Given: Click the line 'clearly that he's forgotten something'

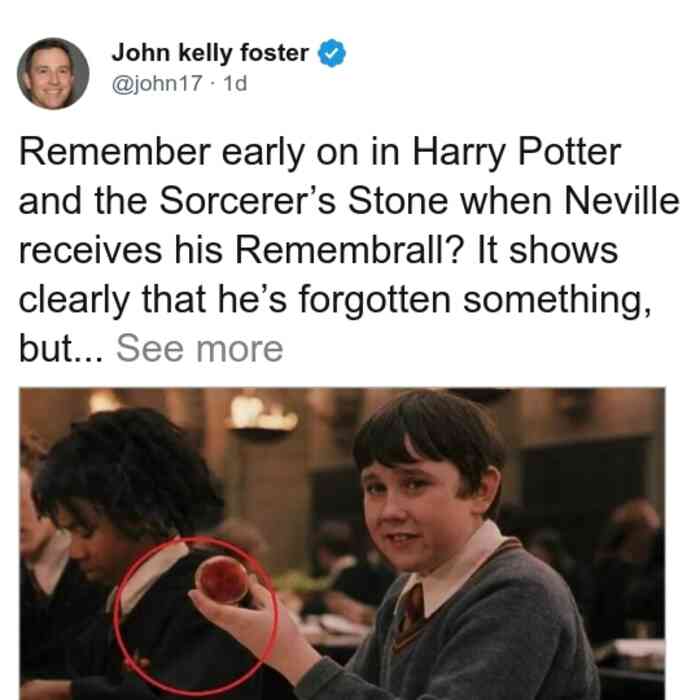Looking at the screenshot, I should tap(335, 300).
